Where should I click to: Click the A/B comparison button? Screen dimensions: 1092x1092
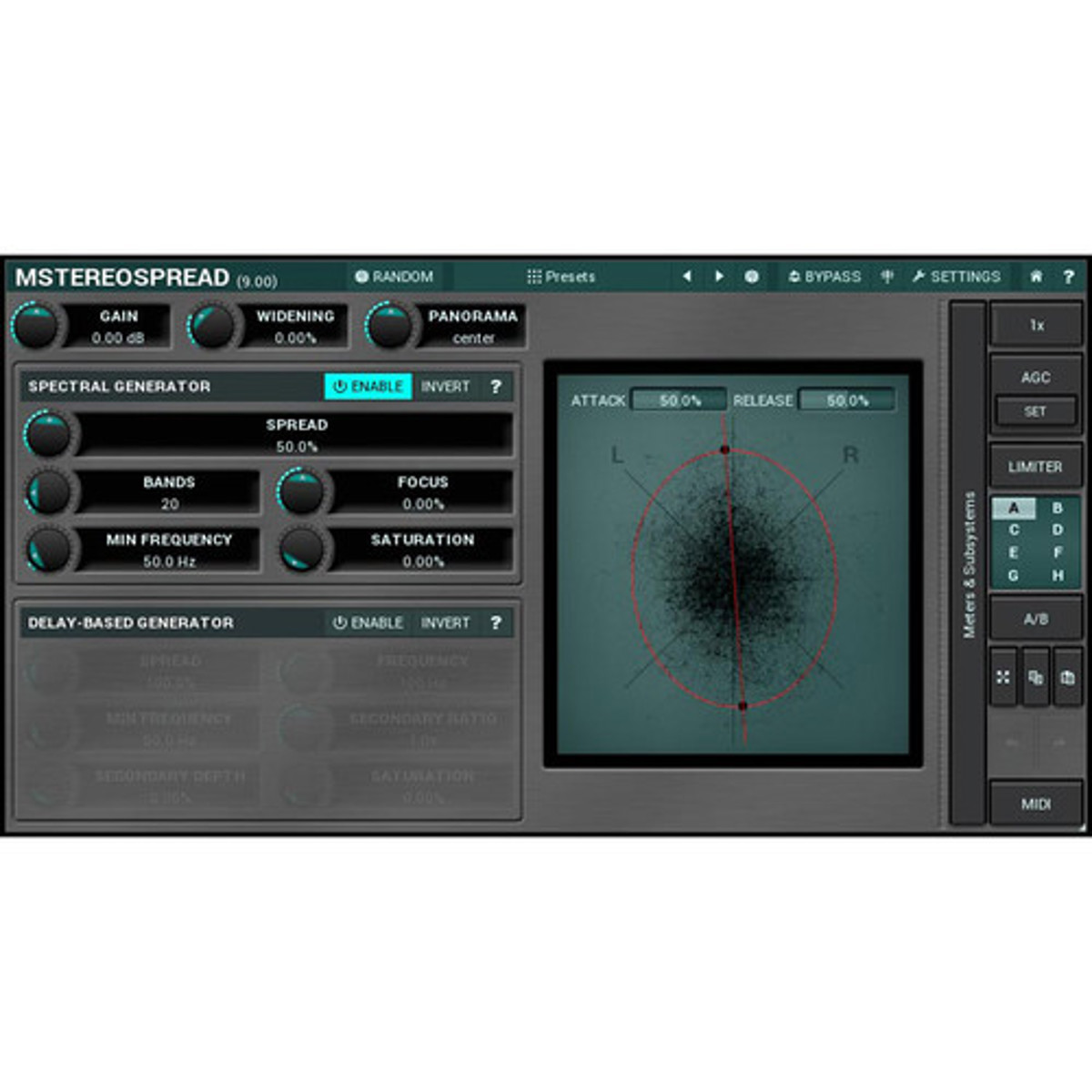1036,620
